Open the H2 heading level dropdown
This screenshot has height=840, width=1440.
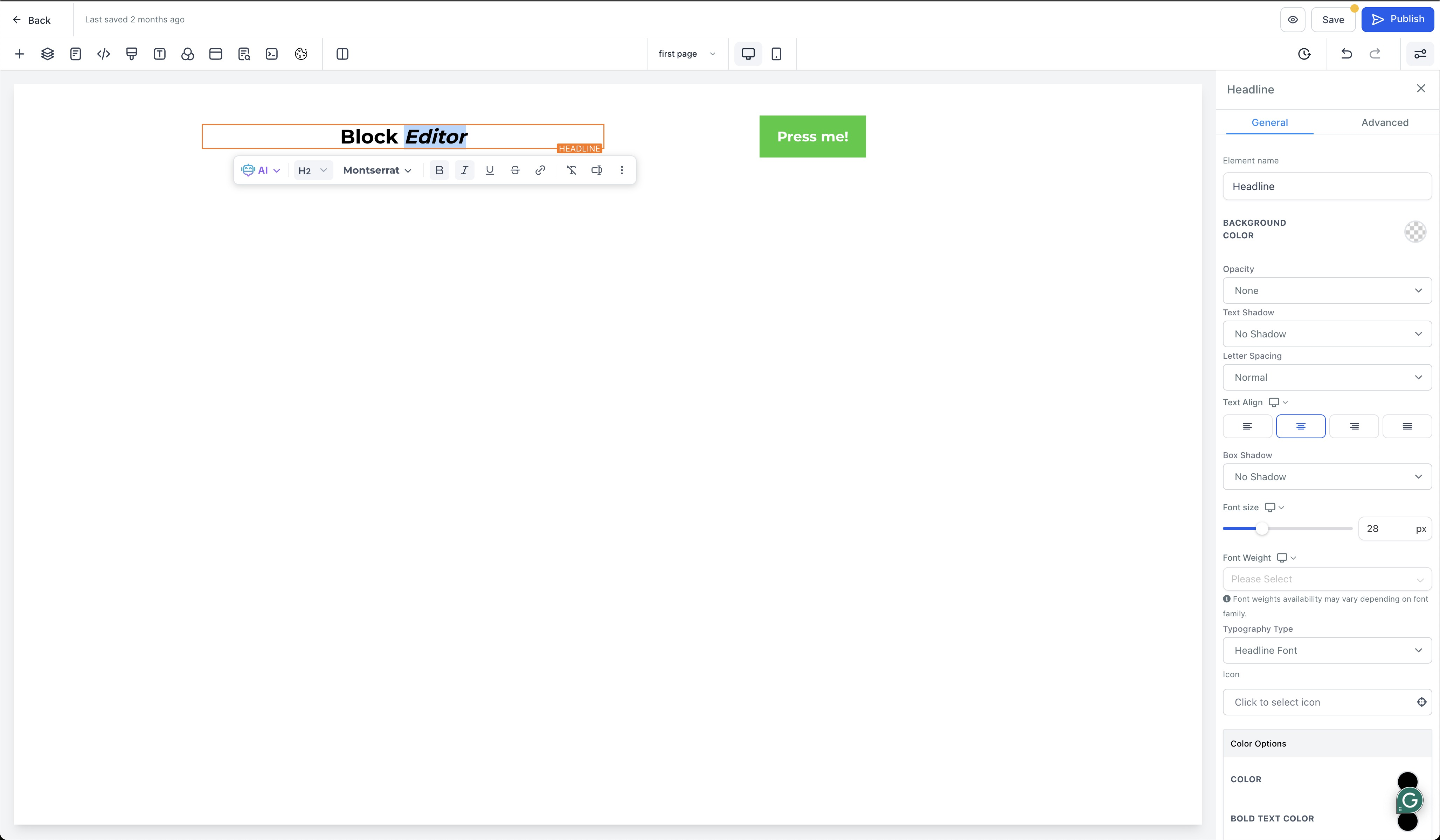pyautogui.click(x=313, y=170)
